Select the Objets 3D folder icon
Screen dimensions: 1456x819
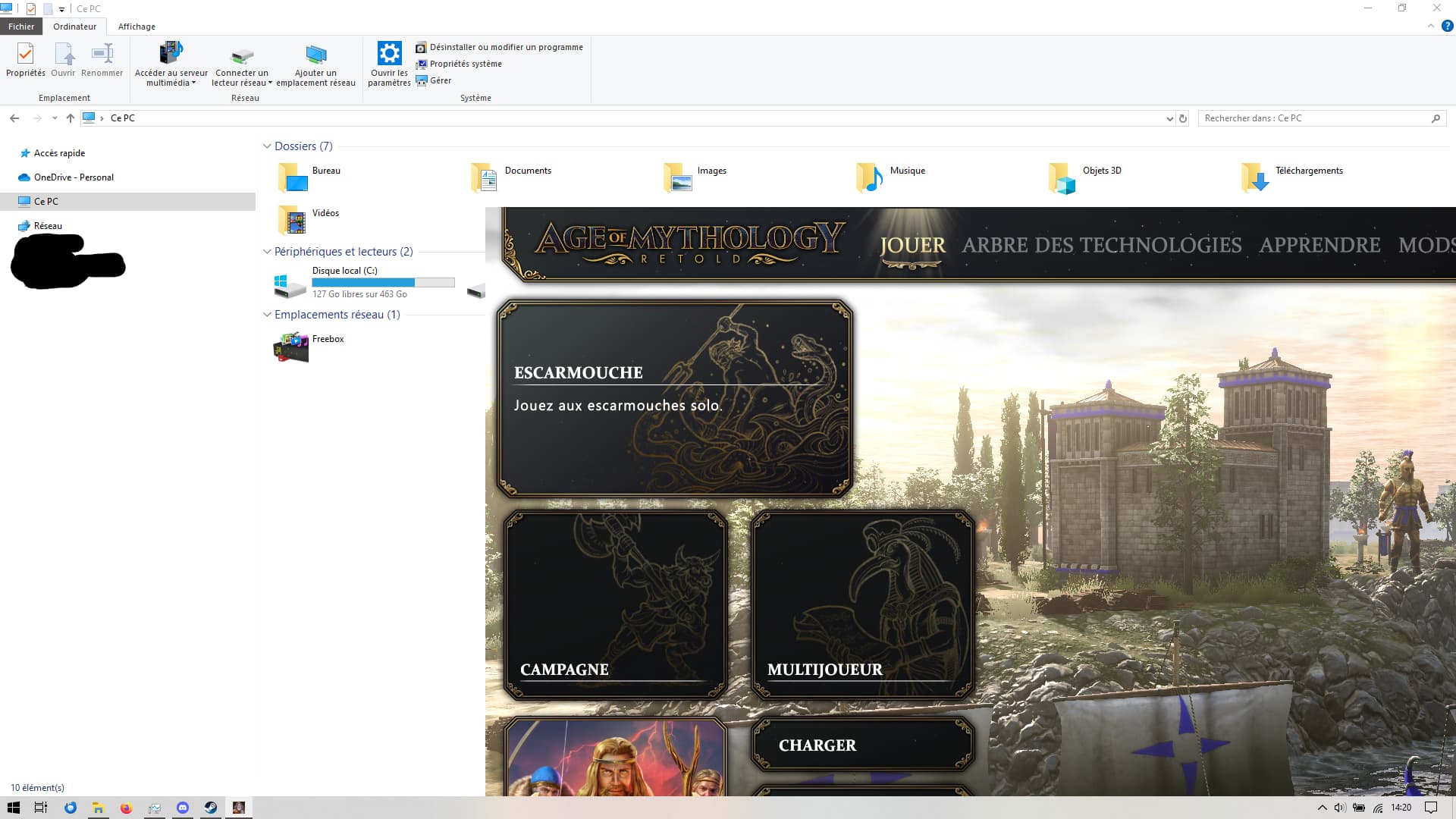click(1062, 178)
